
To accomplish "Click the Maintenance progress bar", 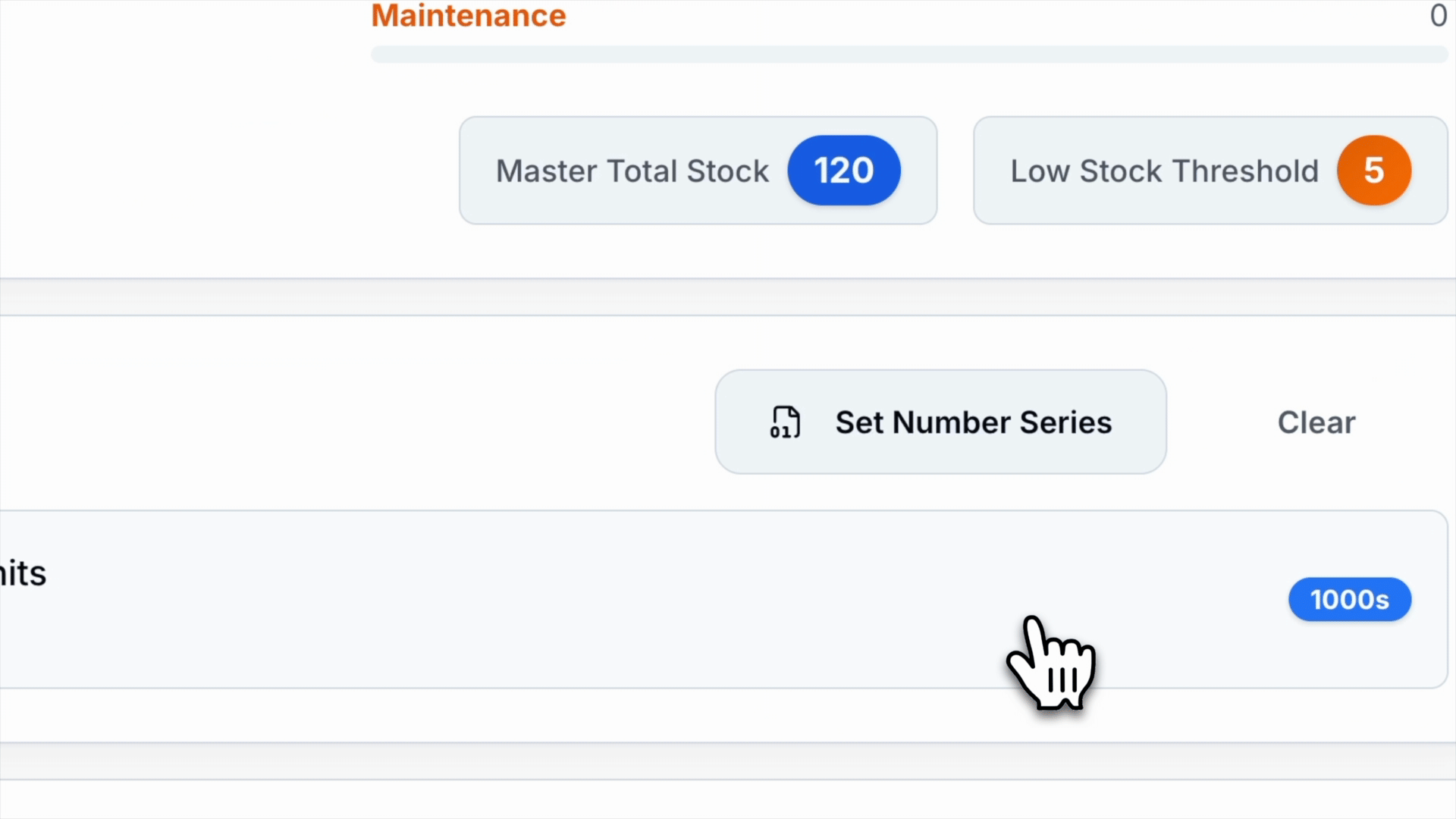I will pyautogui.click(x=908, y=55).
